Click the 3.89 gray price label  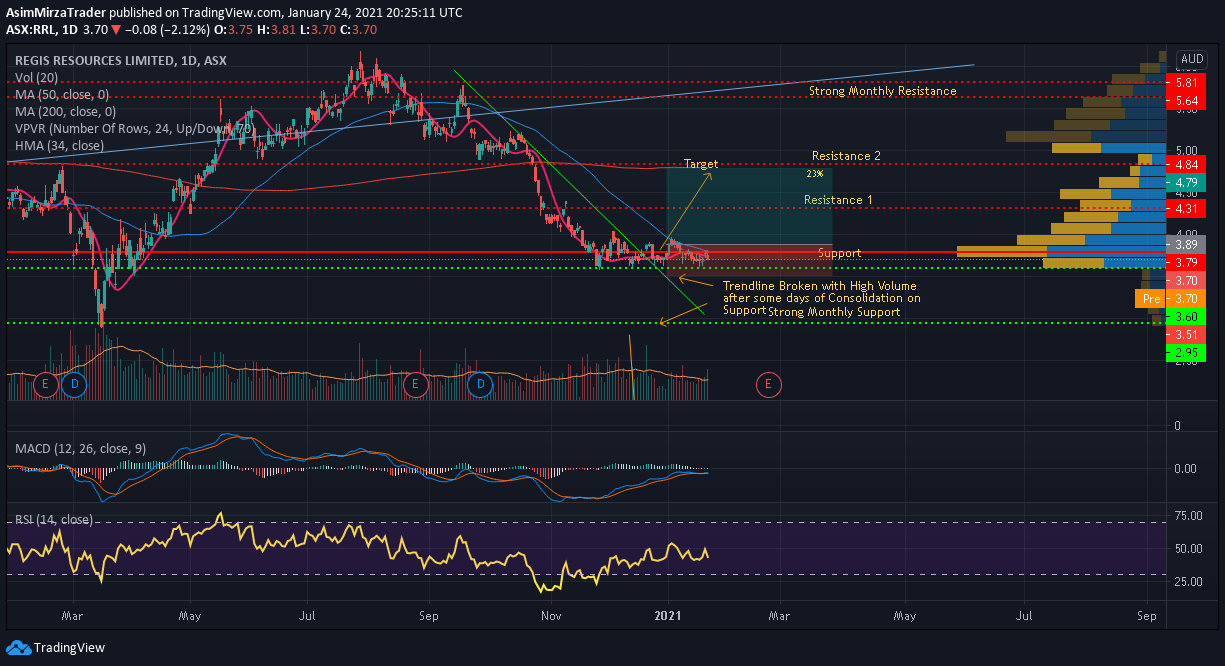pyautogui.click(x=1186, y=244)
